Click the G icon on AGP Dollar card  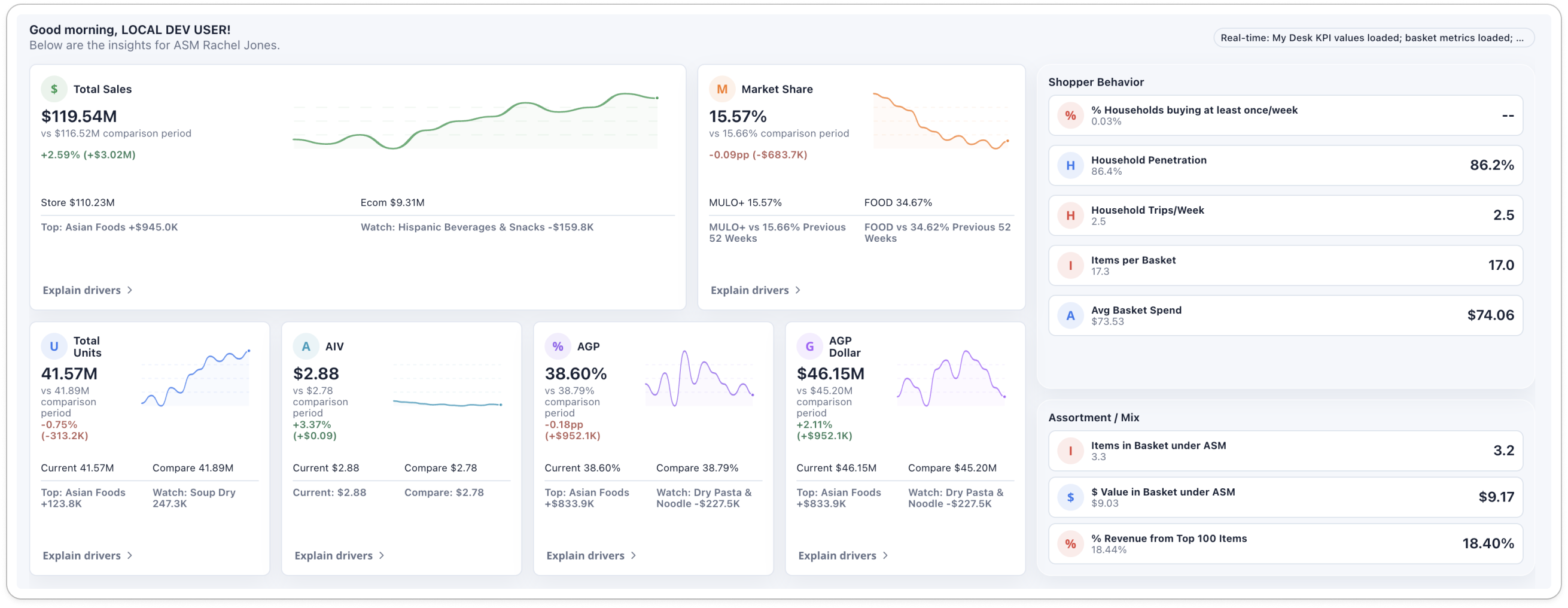(809, 346)
